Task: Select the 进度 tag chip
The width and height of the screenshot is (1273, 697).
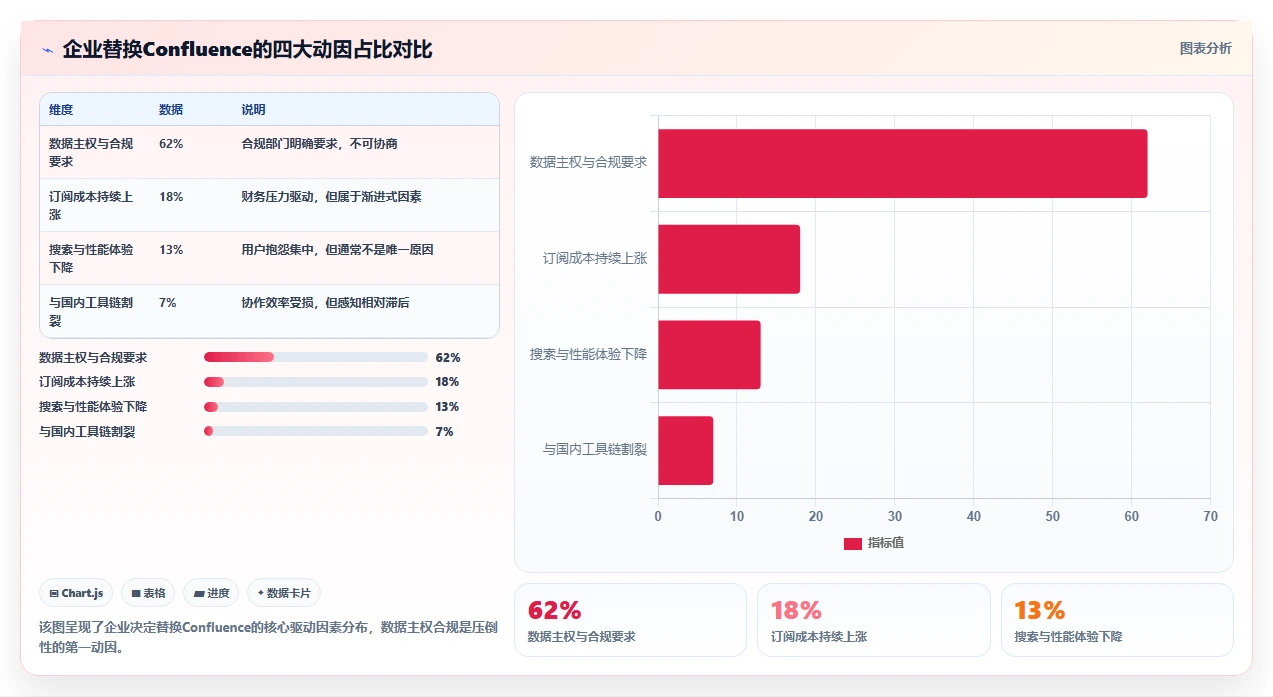Action: [211, 593]
